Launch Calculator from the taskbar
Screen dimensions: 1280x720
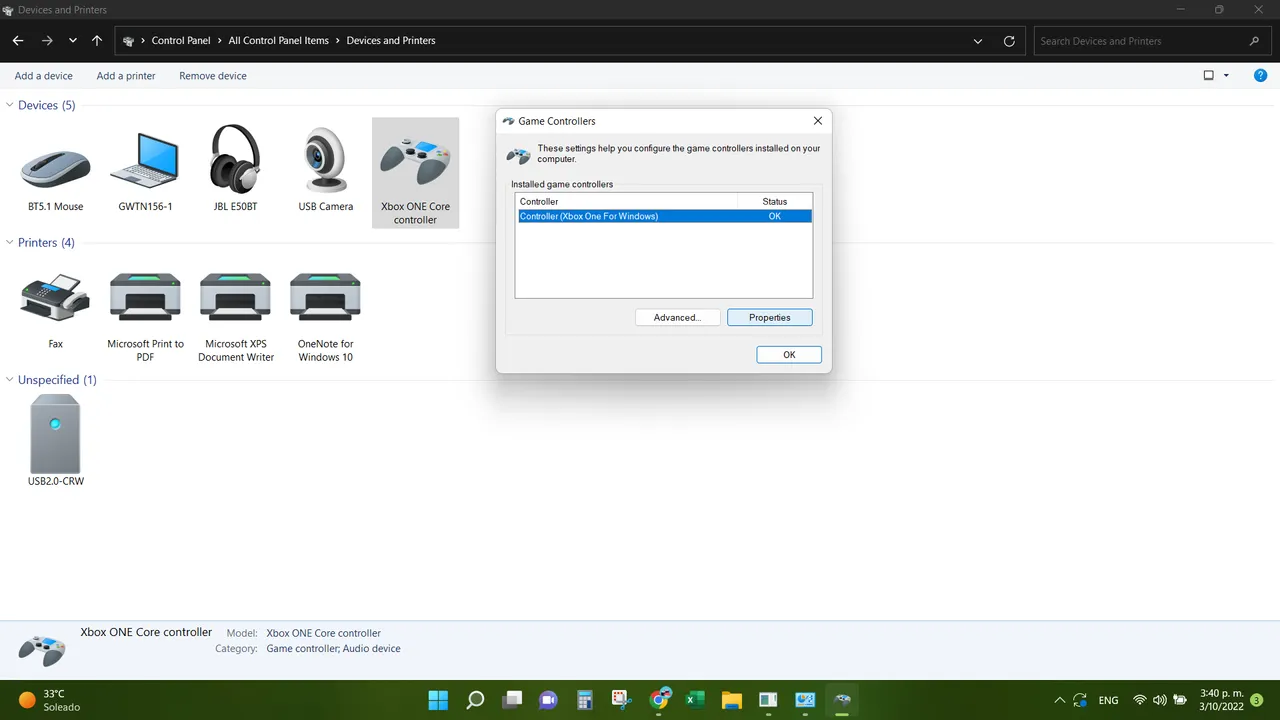tap(585, 700)
